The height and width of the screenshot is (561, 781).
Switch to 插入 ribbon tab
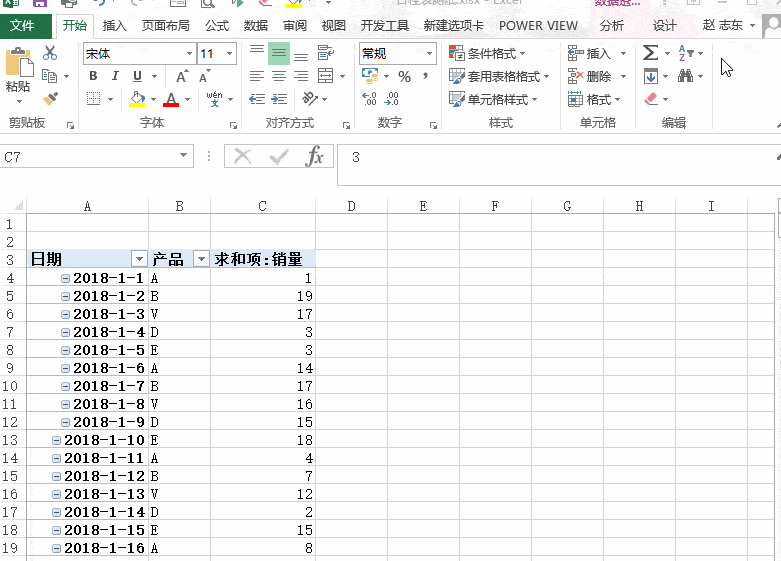pyautogui.click(x=115, y=25)
